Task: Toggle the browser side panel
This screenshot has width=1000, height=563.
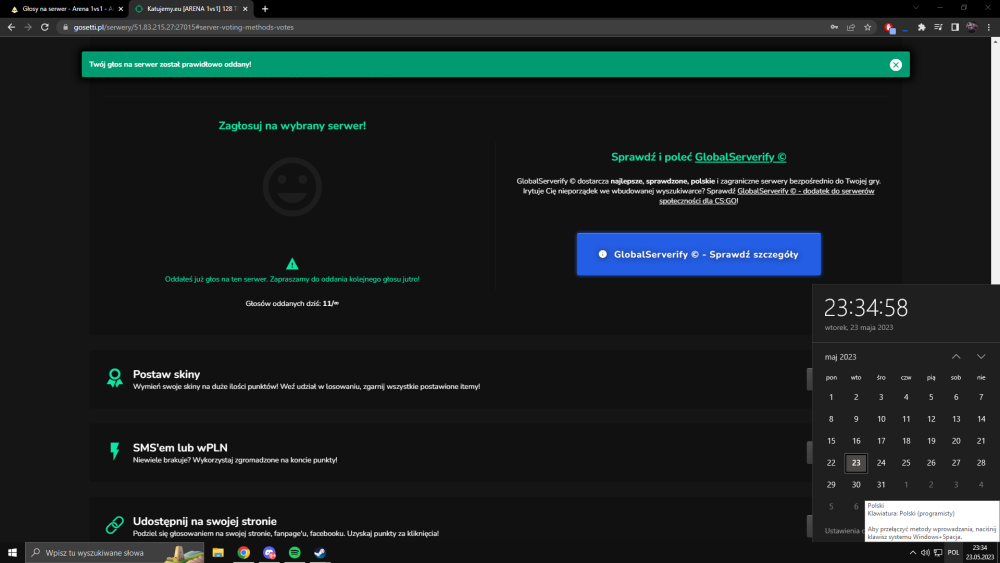Action: [955, 27]
